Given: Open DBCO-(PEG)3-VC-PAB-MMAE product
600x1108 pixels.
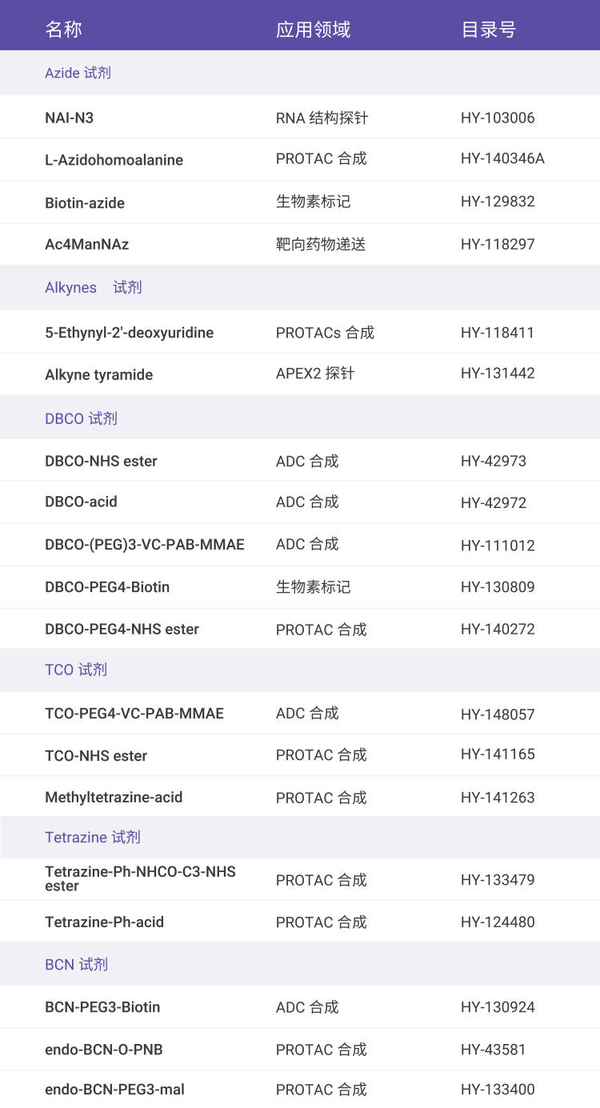Looking at the screenshot, I should (145, 544).
